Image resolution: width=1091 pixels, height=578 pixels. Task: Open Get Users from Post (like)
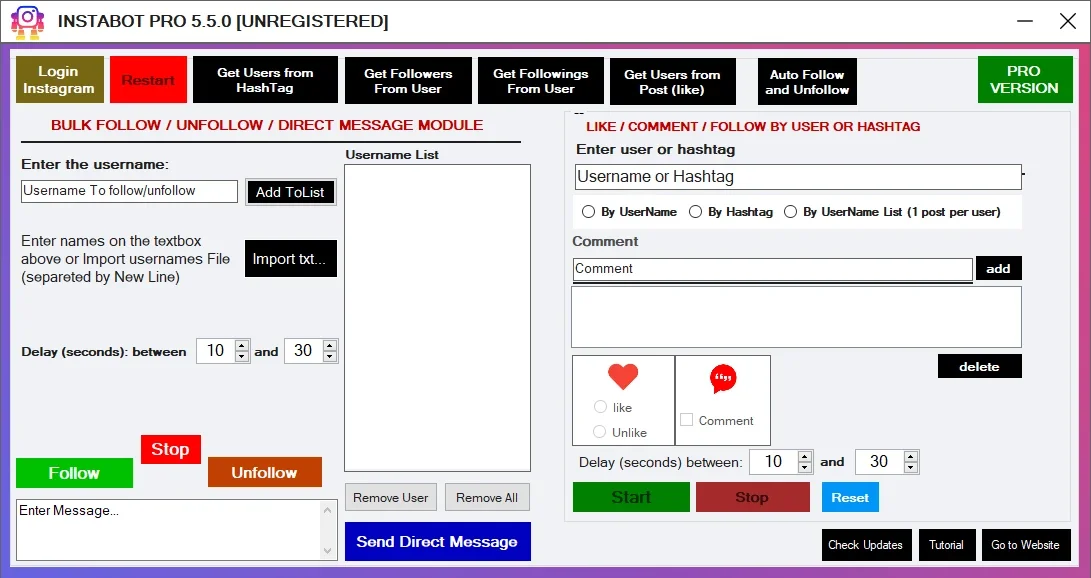(x=672, y=82)
